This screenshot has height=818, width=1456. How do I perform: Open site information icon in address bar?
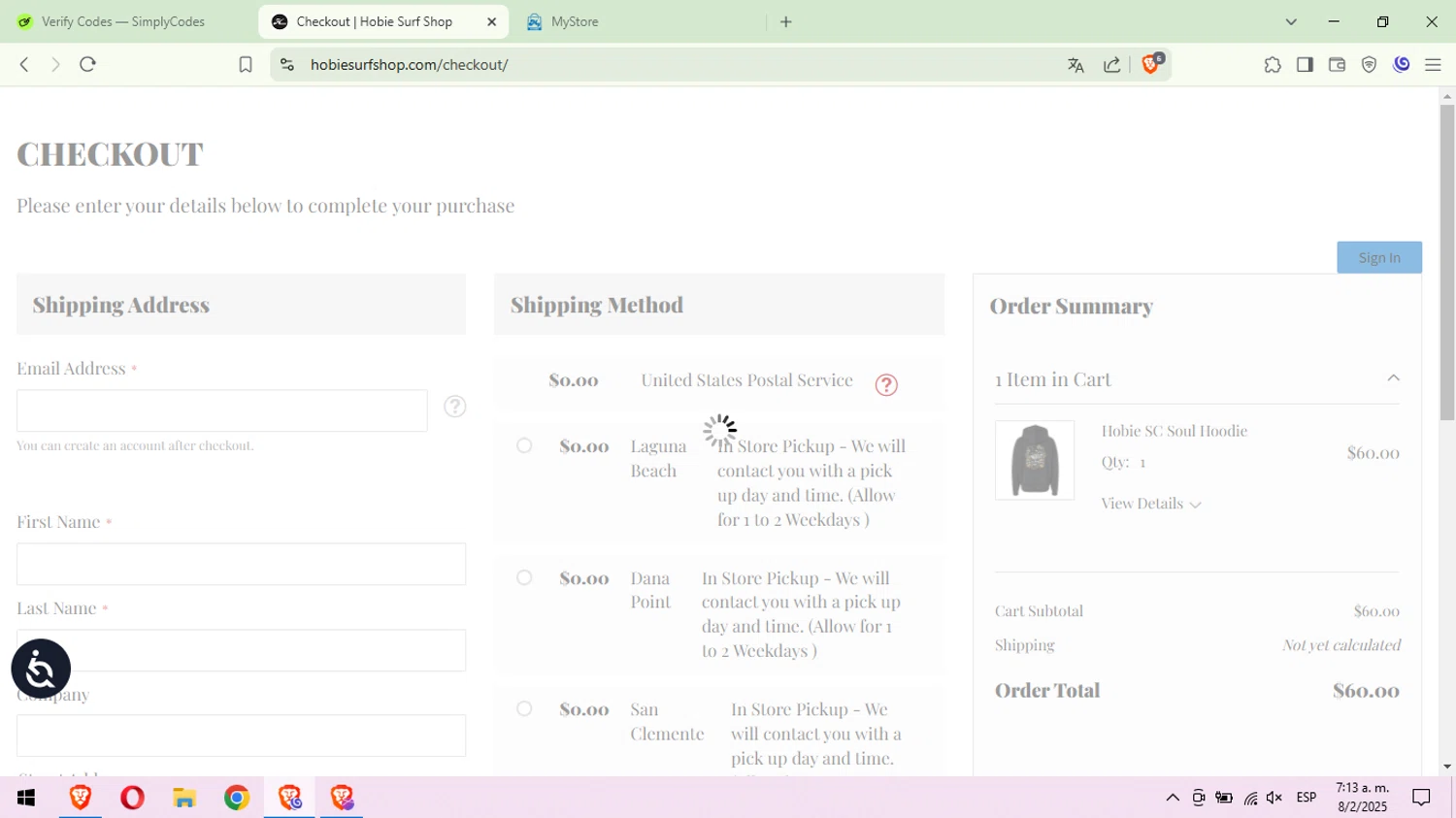click(286, 64)
